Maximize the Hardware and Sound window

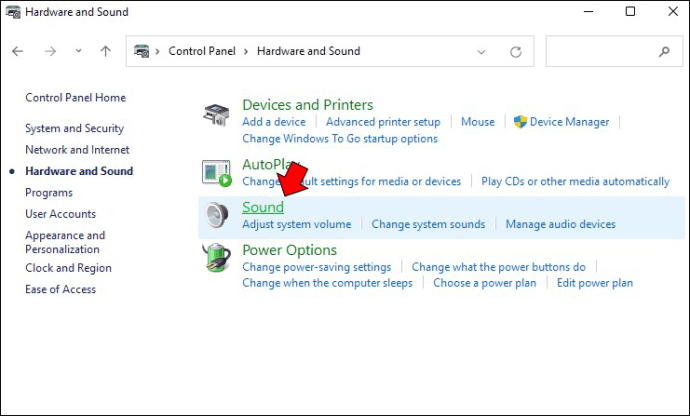[630, 11]
